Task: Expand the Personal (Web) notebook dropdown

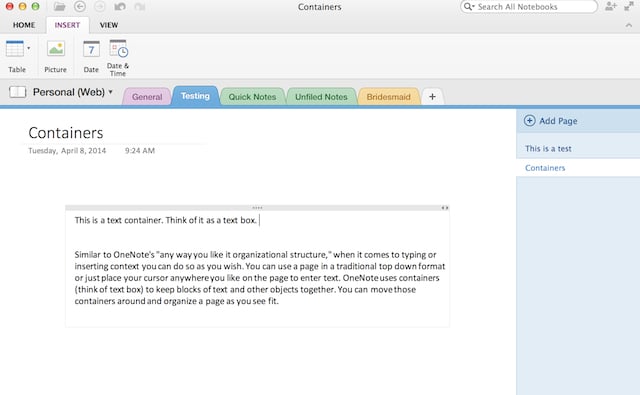Action: pyautogui.click(x=110, y=92)
